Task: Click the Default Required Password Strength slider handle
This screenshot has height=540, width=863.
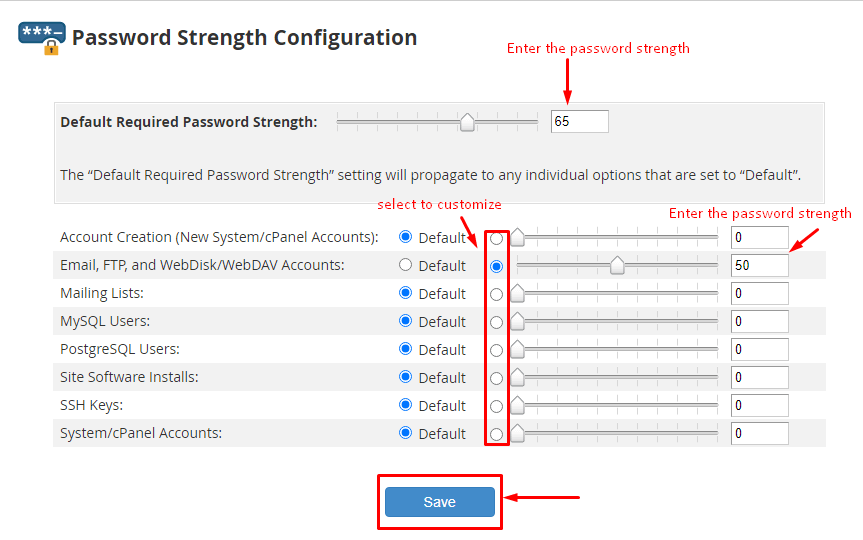Action: coord(467,122)
